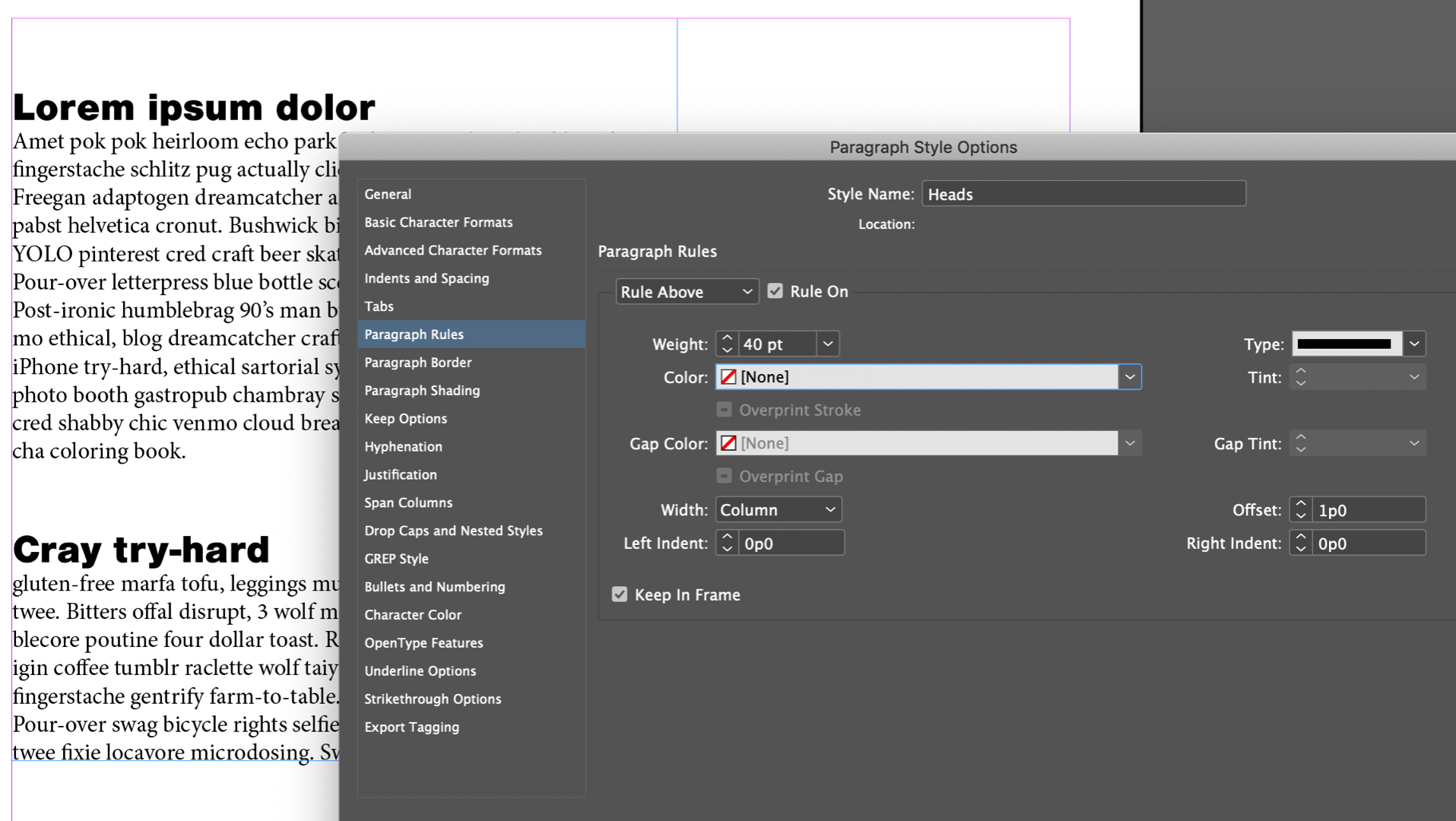Open Basic Character Formats section
1456x821 pixels.
coord(471,223)
